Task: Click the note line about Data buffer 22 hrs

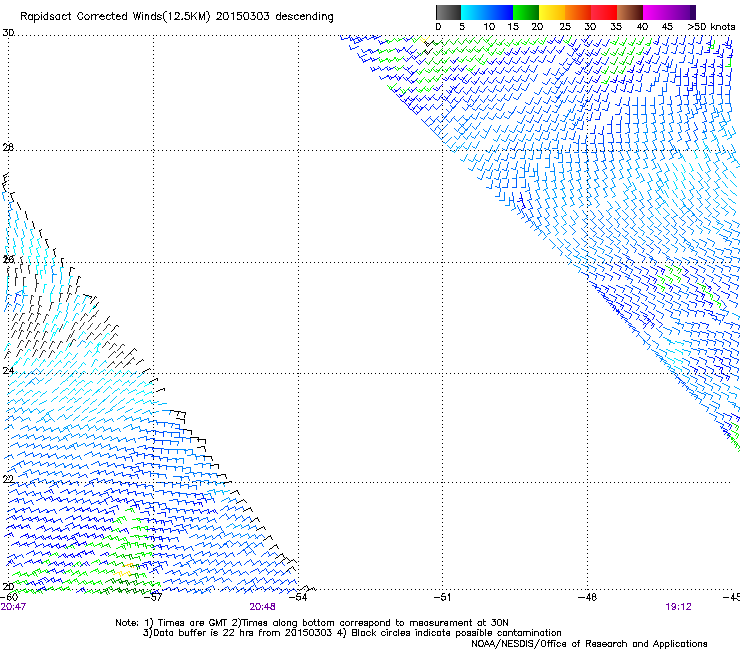Action: (x=352, y=633)
